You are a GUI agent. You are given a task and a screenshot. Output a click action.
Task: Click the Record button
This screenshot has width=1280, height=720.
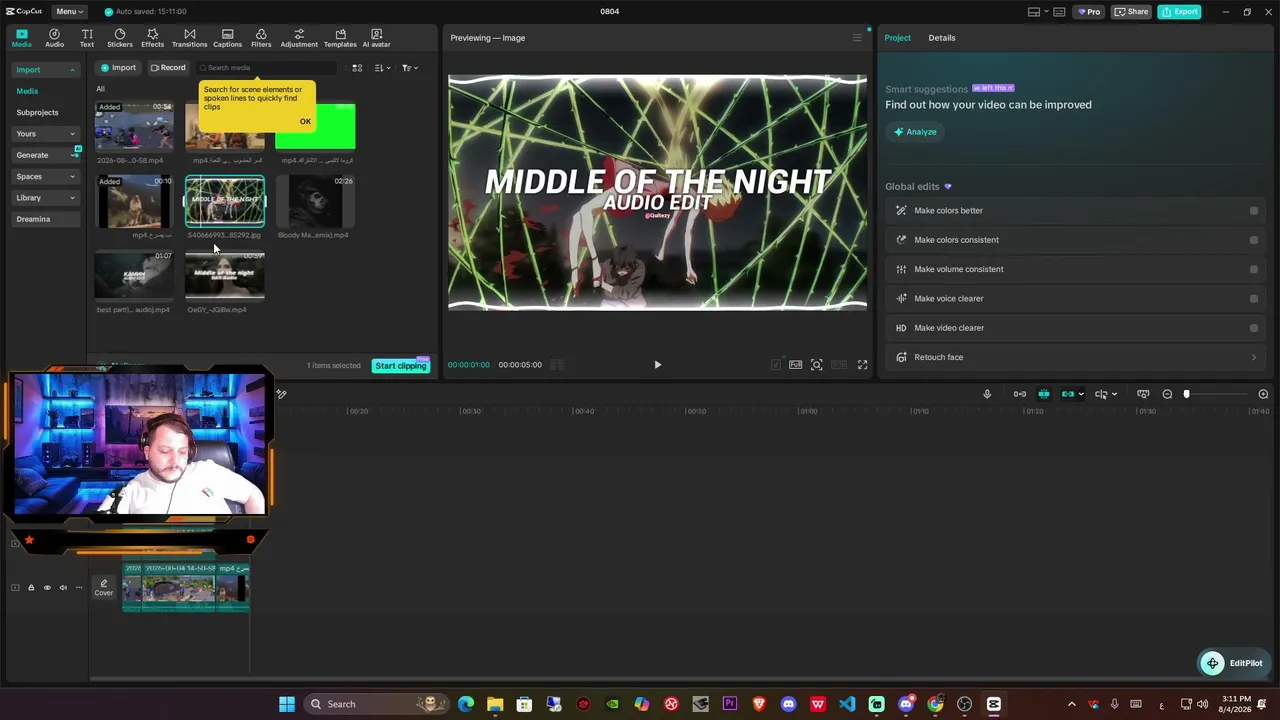click(x=168, y=68)
